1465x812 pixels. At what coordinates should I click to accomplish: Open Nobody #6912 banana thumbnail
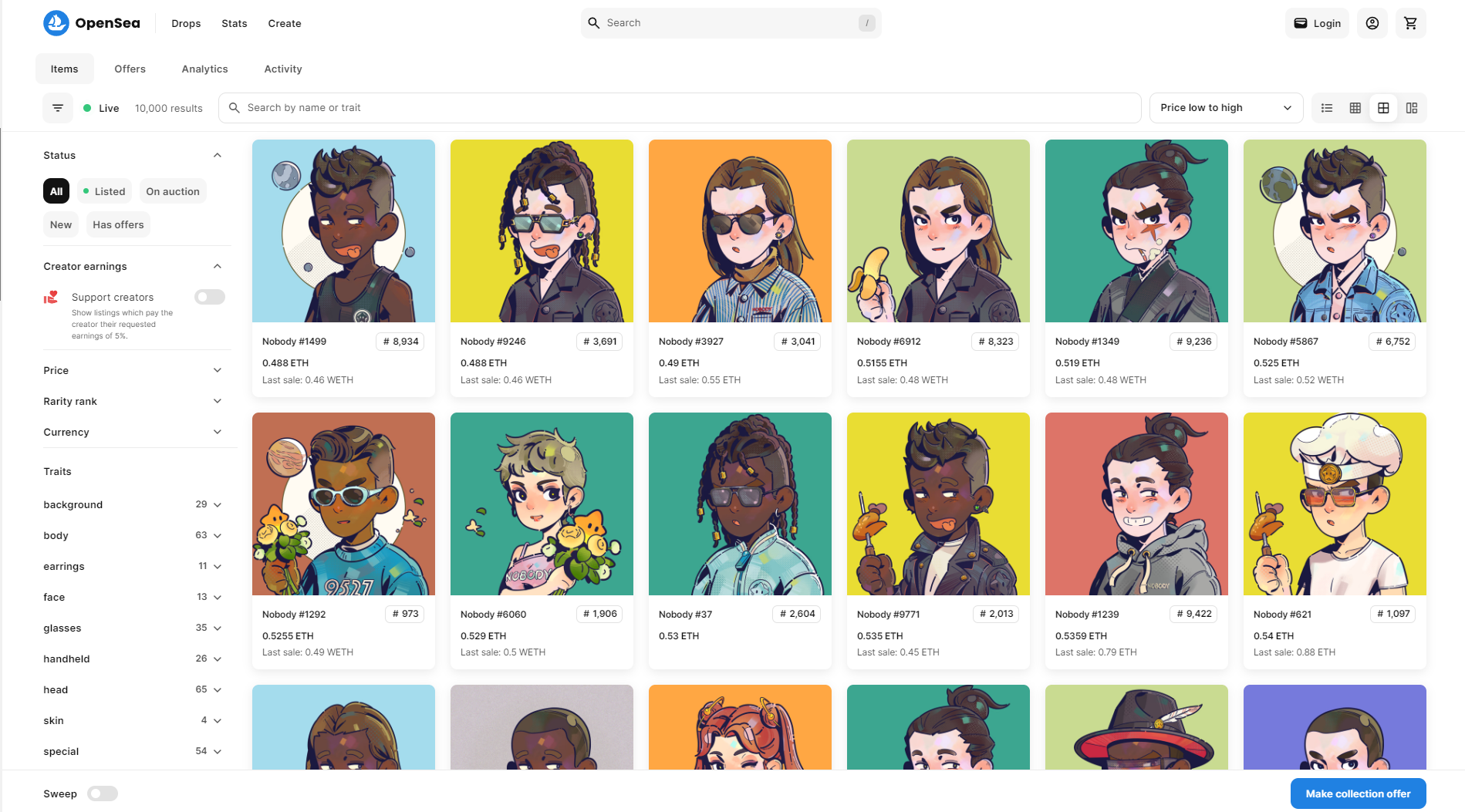coord(938,231)
